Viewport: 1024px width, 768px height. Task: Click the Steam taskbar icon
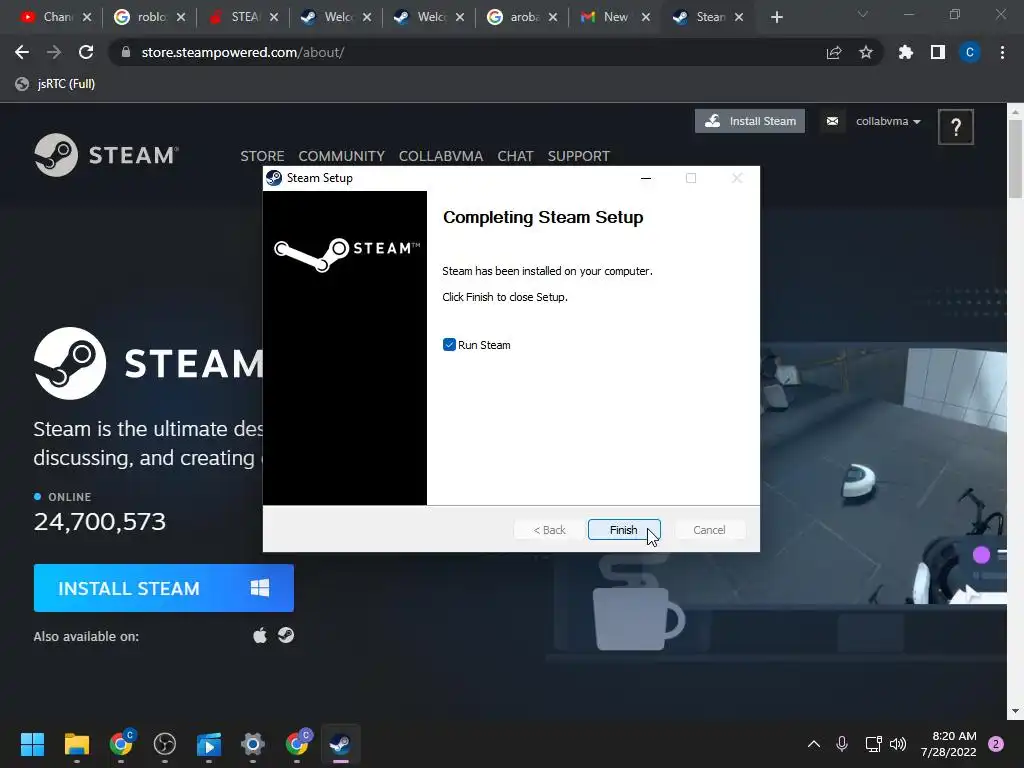click(340, 744)
